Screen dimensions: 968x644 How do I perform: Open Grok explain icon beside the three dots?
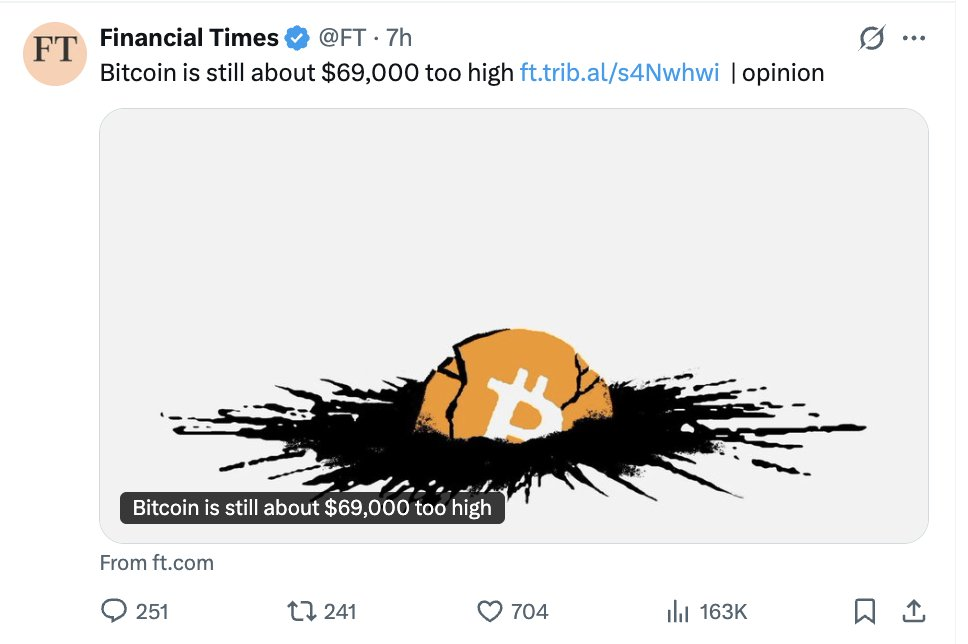[872, 38]
